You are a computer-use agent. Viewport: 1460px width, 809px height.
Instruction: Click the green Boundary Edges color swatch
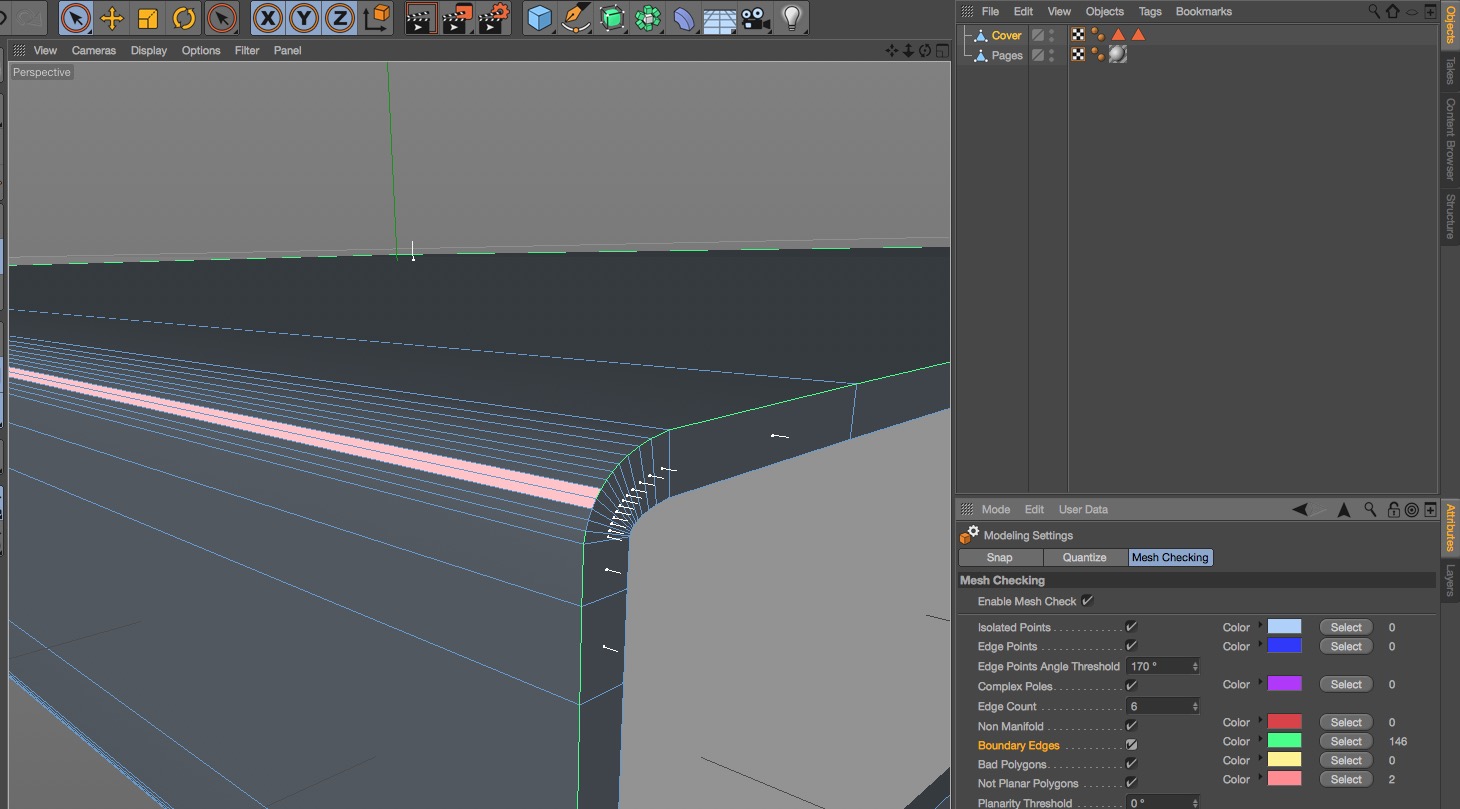[1284, 741]
